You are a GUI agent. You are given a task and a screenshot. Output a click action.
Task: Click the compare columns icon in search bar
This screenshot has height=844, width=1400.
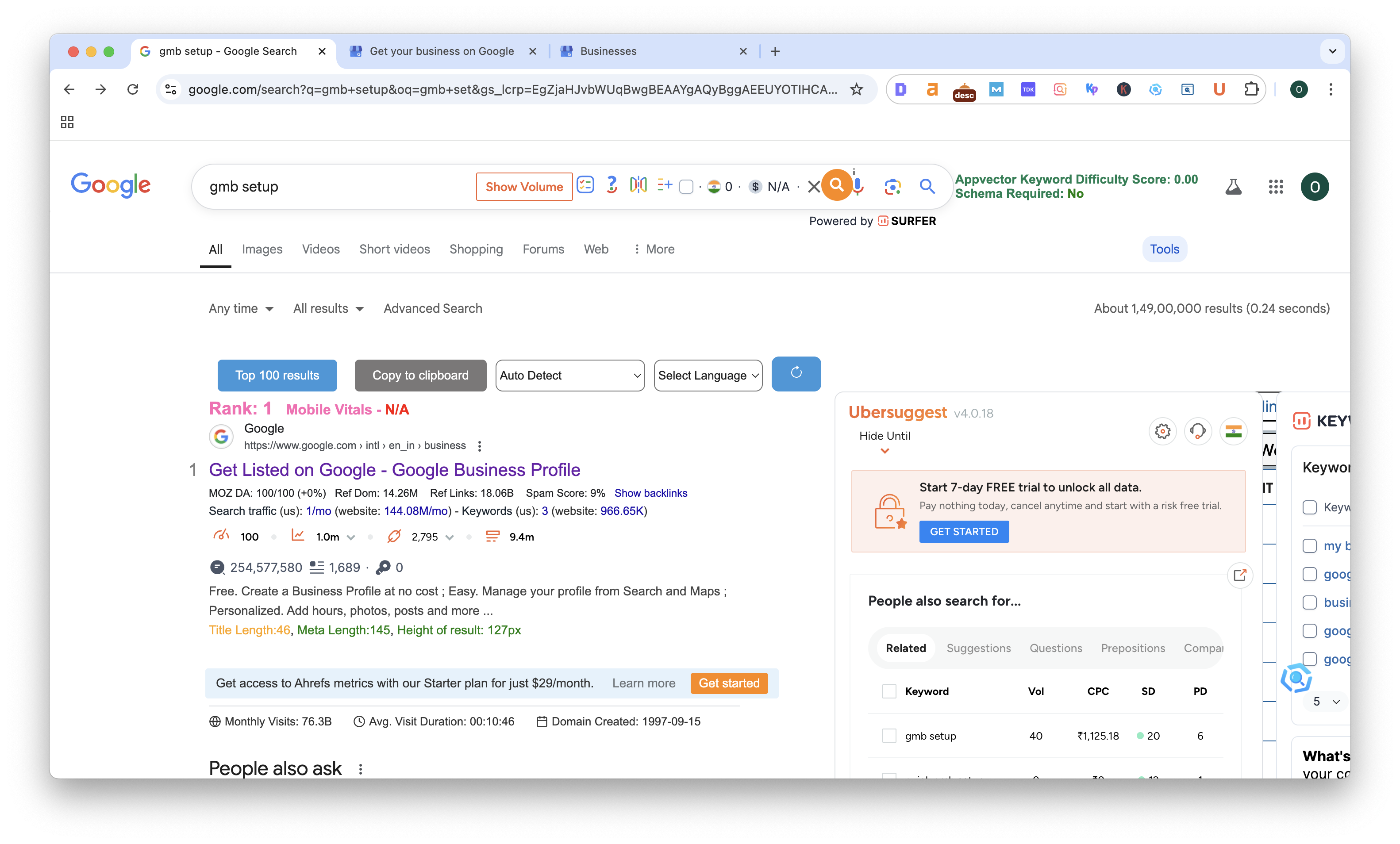pos(638,184)
